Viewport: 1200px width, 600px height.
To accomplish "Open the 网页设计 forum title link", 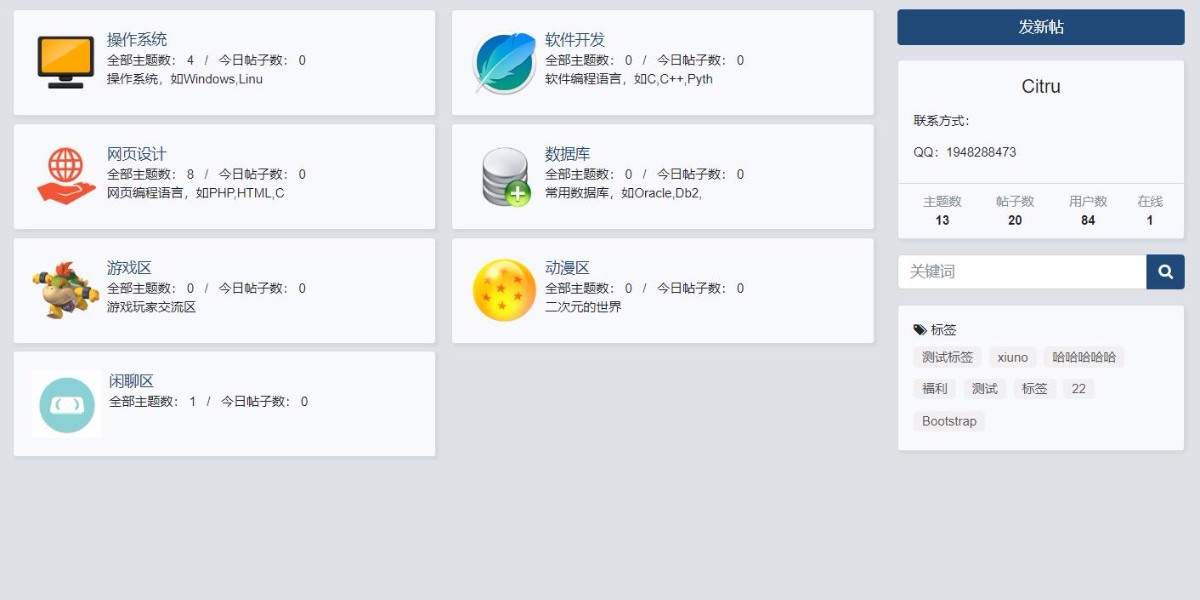I will click(x=137, y=154).
